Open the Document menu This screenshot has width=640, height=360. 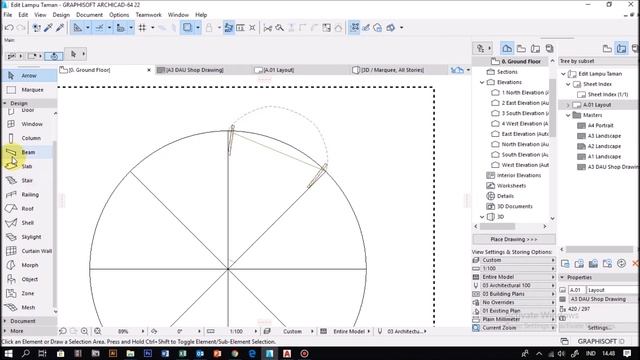click(x=89, y=15)
